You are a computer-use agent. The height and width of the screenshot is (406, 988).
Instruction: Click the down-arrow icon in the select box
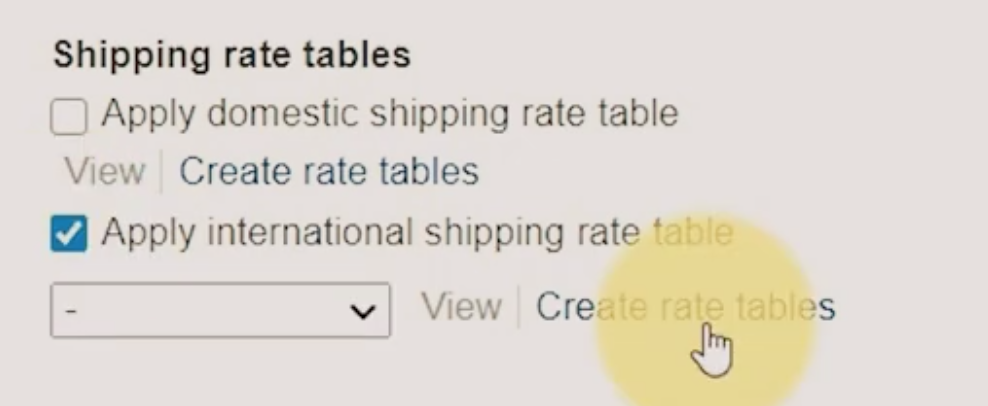[363, 311]
